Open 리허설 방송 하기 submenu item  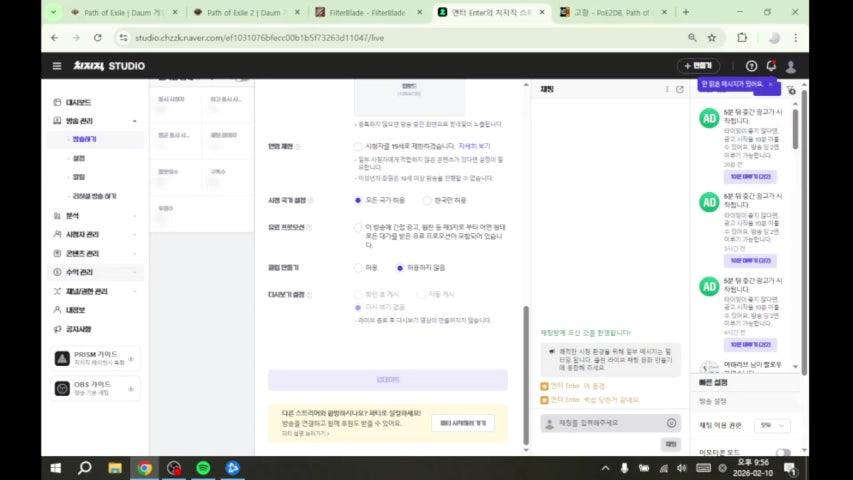pos(94,196)
